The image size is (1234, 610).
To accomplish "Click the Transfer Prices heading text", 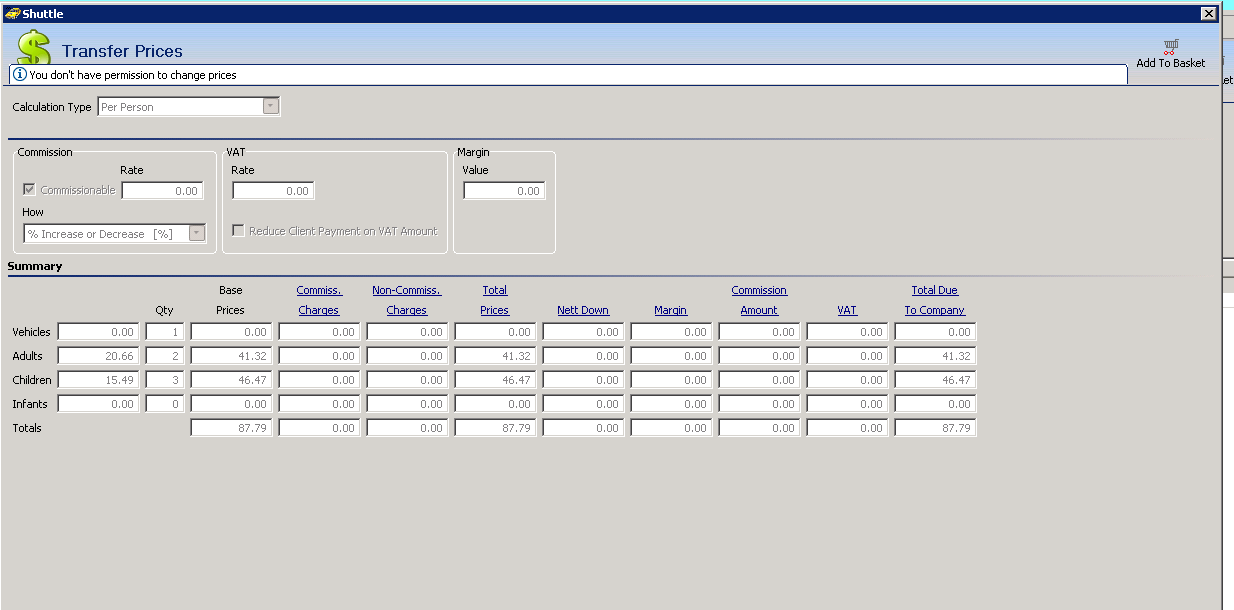I will pos(122,51).
